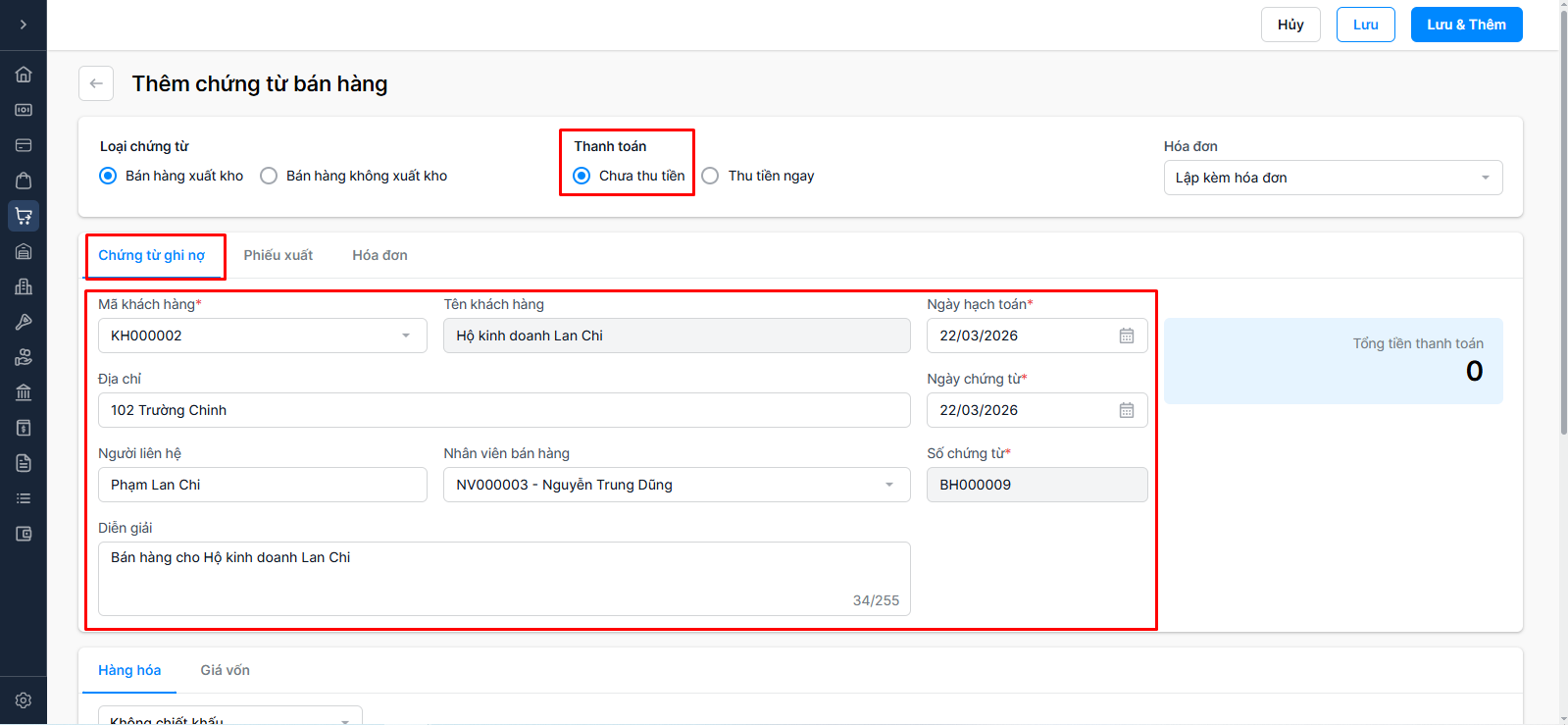The image size is (1568, 725).
Task: Switch to the Giá vốn tab
Action: pos(225,670)
